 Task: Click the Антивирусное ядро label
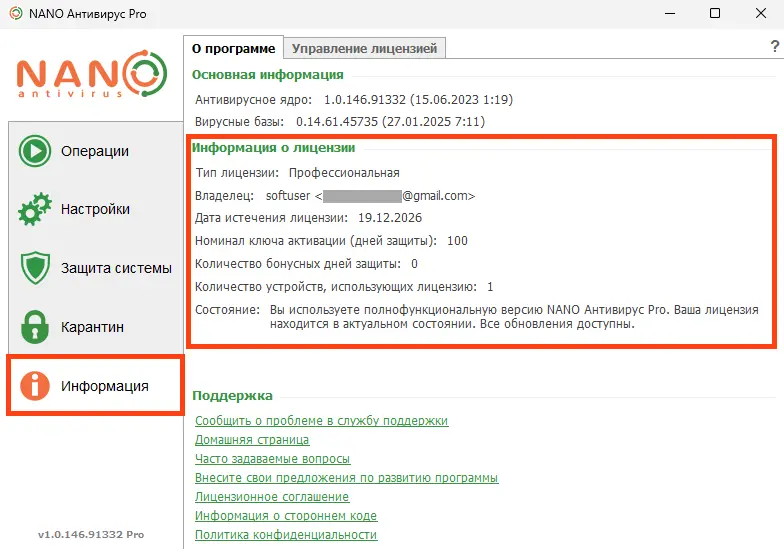pos(254,100)
